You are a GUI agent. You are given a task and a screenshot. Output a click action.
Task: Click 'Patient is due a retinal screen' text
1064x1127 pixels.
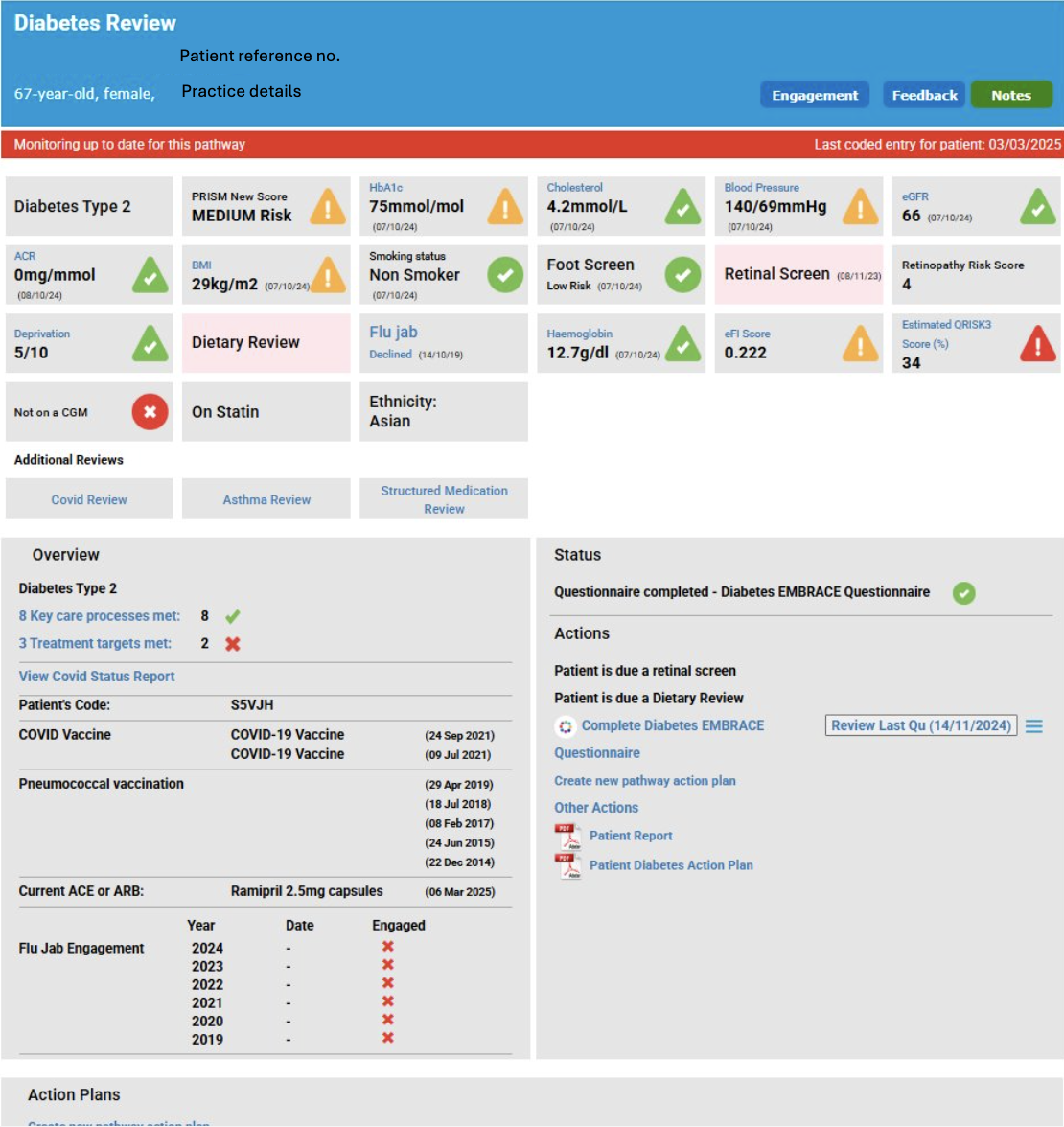pos(645,671)
